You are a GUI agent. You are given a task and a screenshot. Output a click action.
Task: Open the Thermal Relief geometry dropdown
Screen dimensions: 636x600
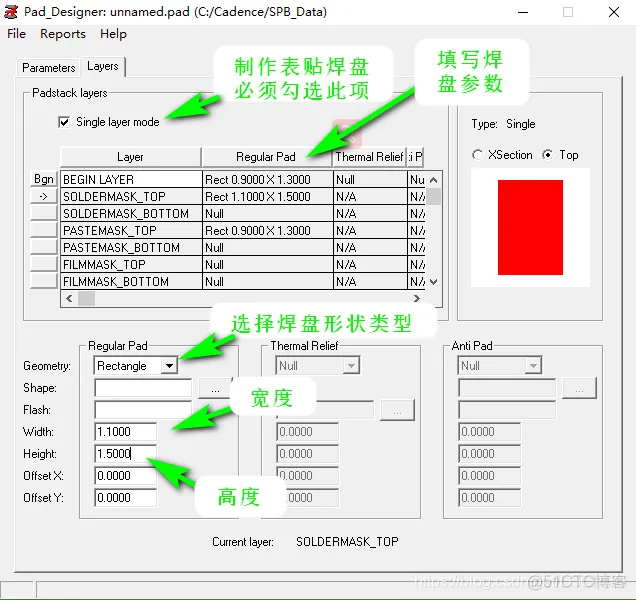click(x=351, y=366)
